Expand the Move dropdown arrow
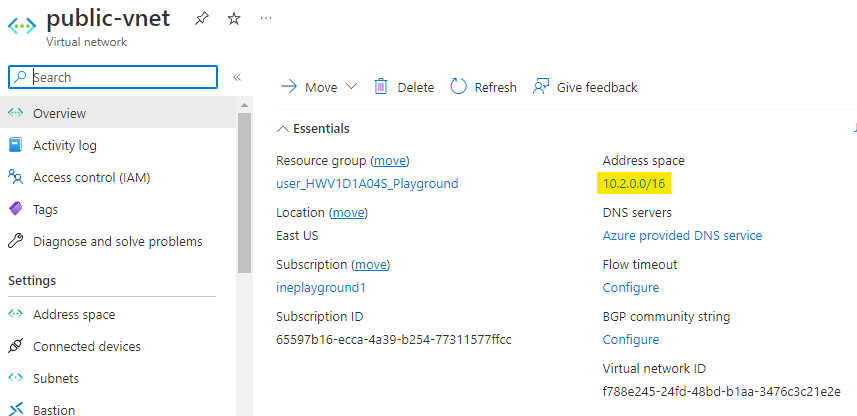 point(351,87)
